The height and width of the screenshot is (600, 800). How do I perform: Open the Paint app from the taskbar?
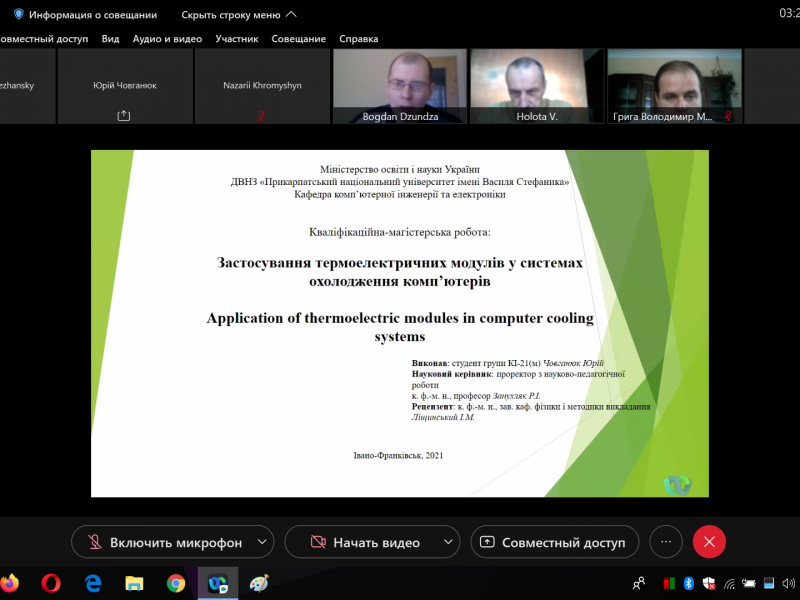[259, 583]
